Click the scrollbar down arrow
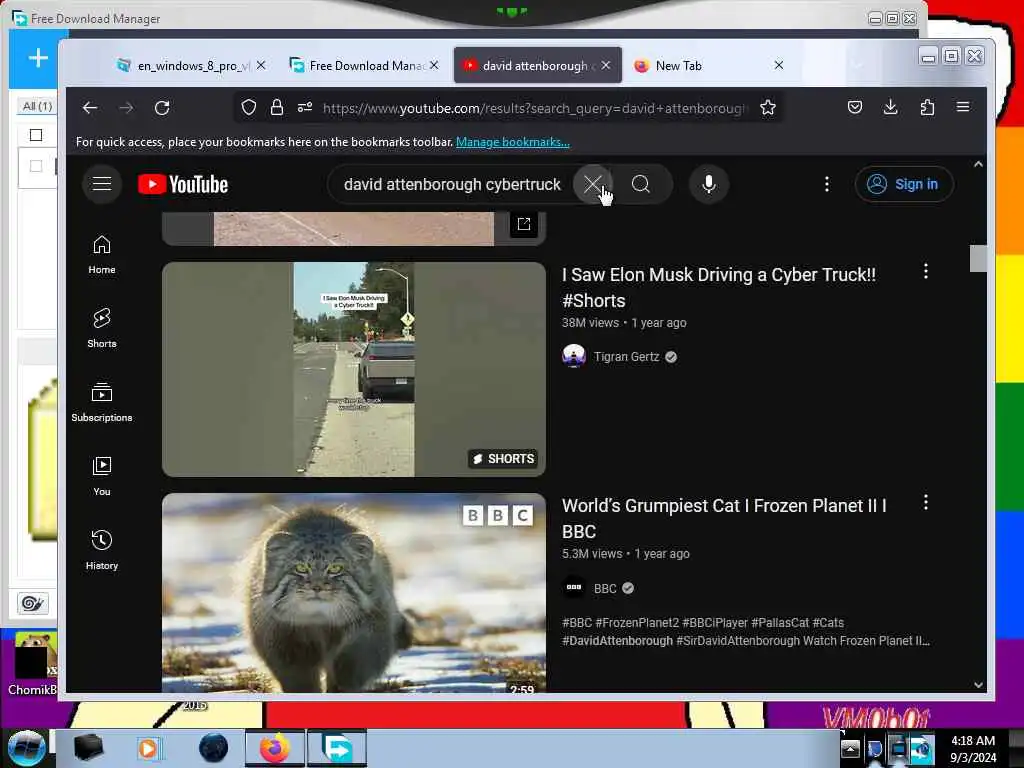 (x=978, y=685)
